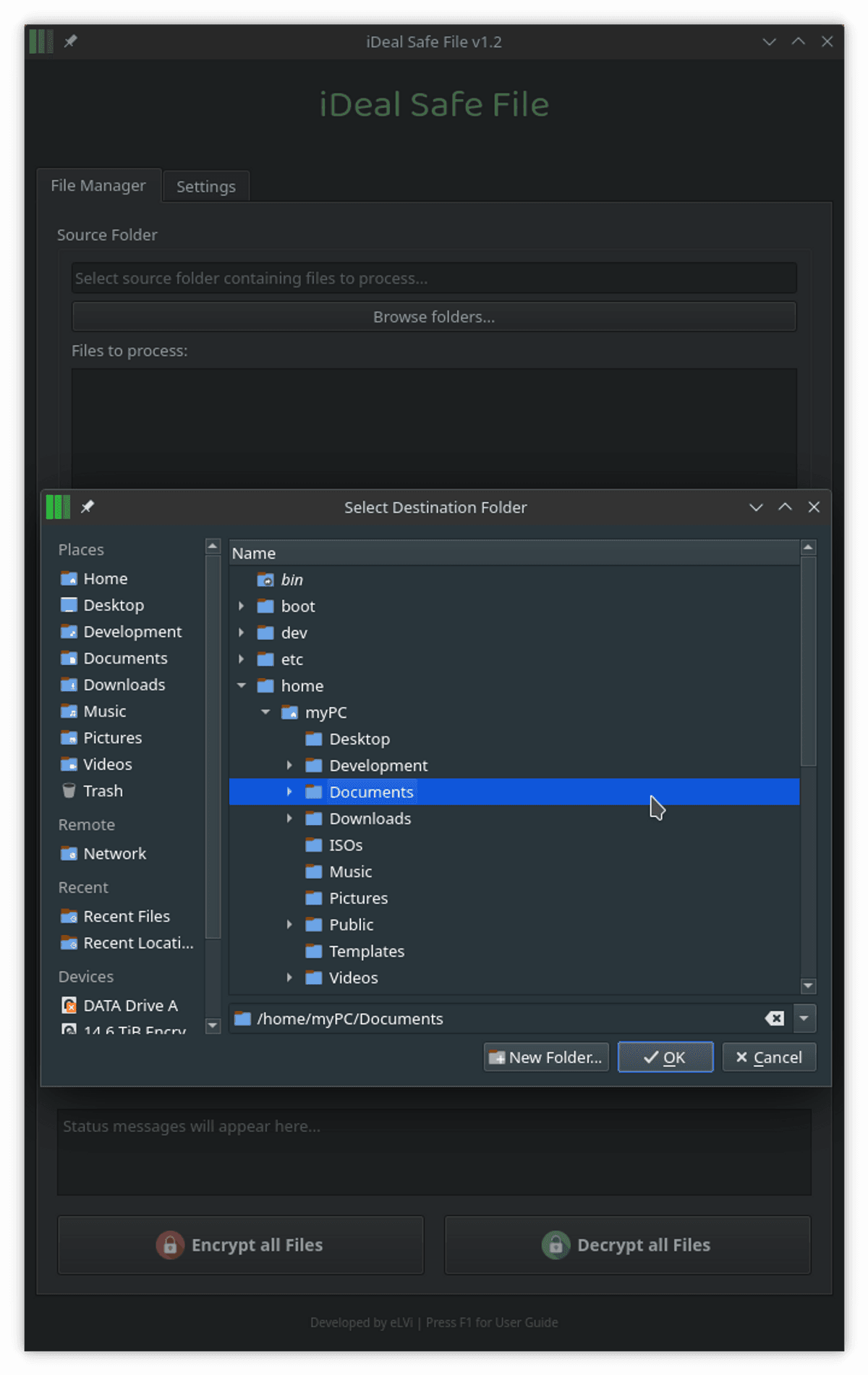Screen dimensions: 868x1375
Task: Expand the boot folder tree node
Action: [242, 606]
